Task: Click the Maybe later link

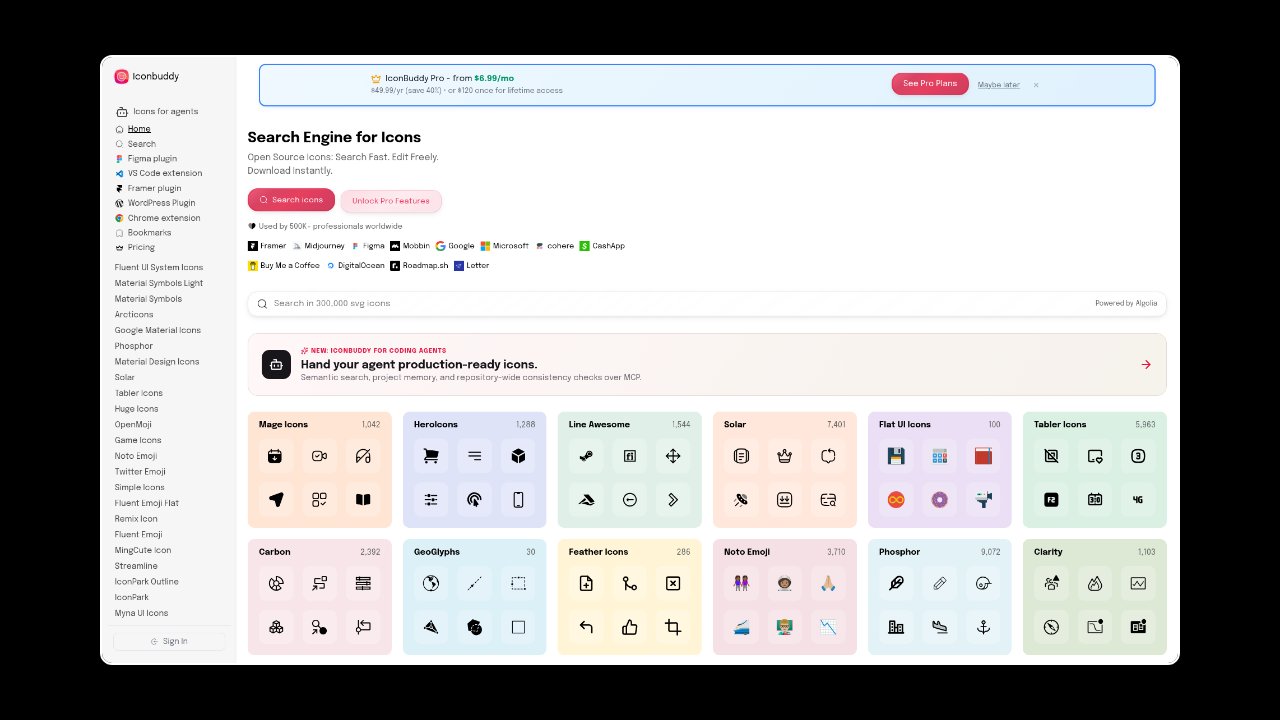Action: (x=999, y=85)
